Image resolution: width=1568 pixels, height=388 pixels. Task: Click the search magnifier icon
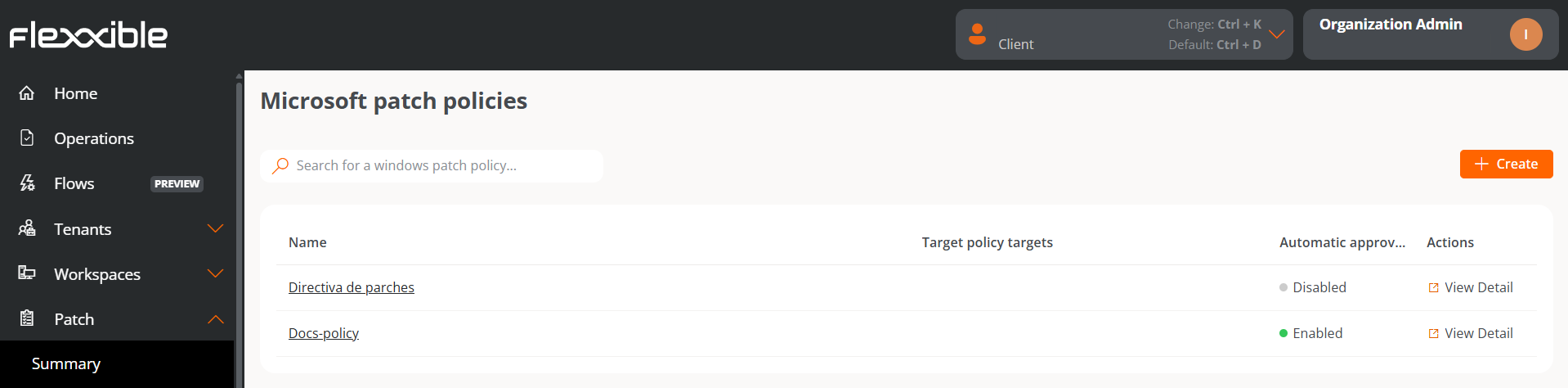coord(280,165)
